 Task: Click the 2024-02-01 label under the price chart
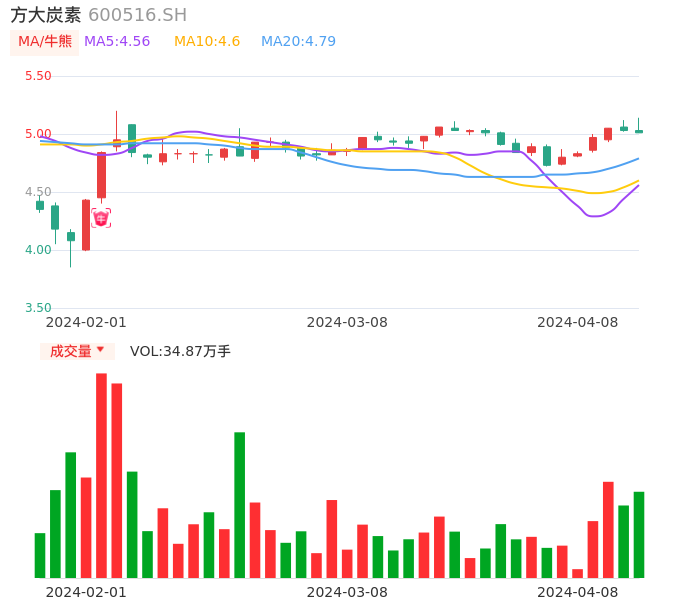click(x=86, y=322)
